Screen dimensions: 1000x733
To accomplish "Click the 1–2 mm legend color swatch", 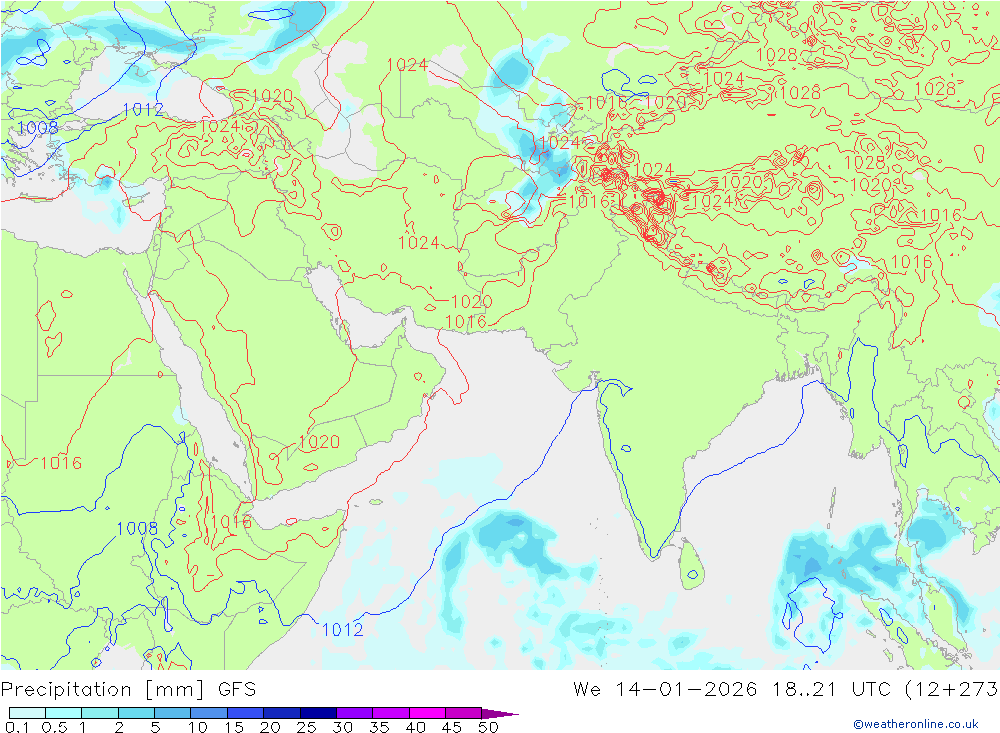I will tap(99, 713).
